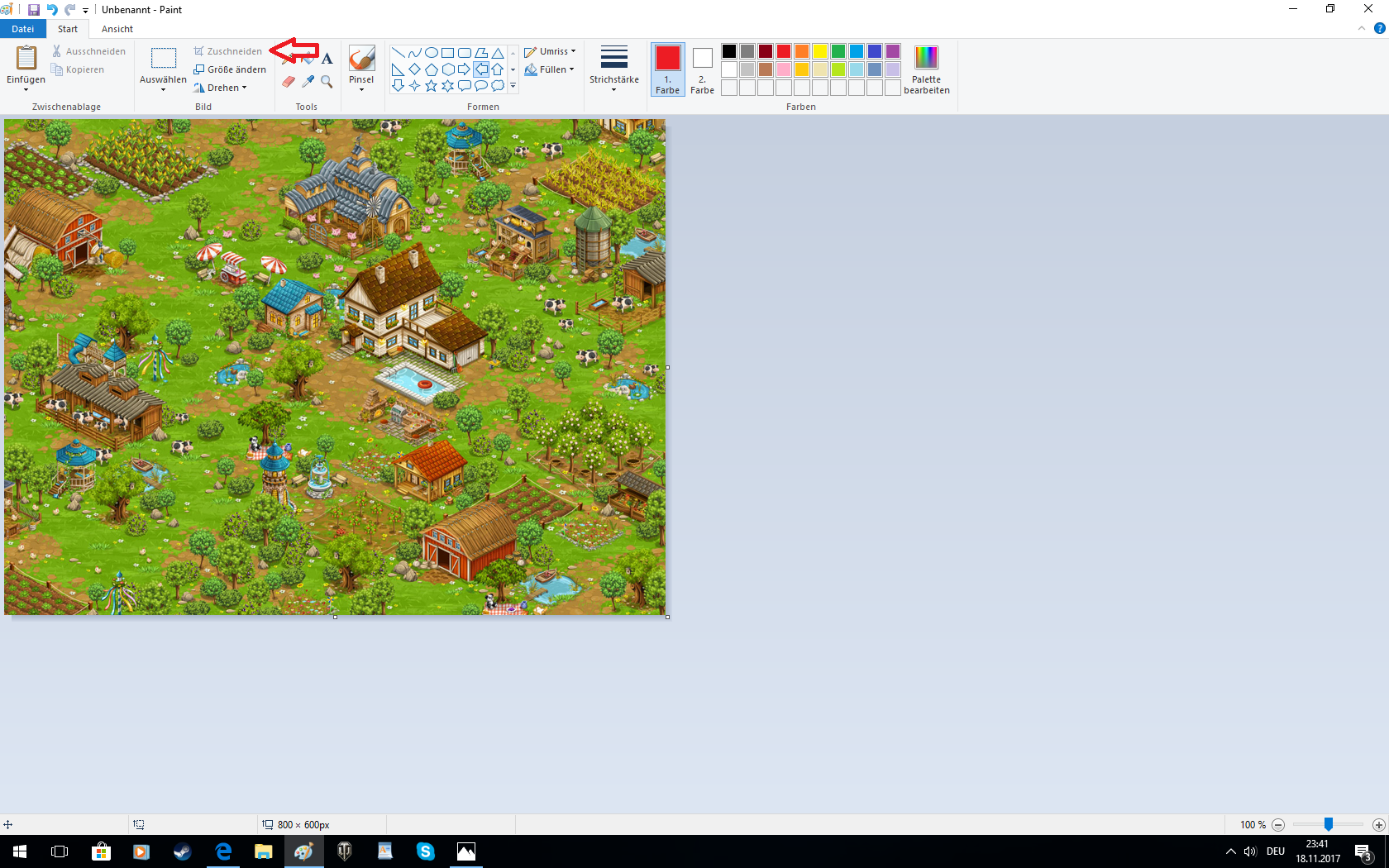Pick the yellow color swatch
This screenshot has height=868, width=1389.
(820, 51)
